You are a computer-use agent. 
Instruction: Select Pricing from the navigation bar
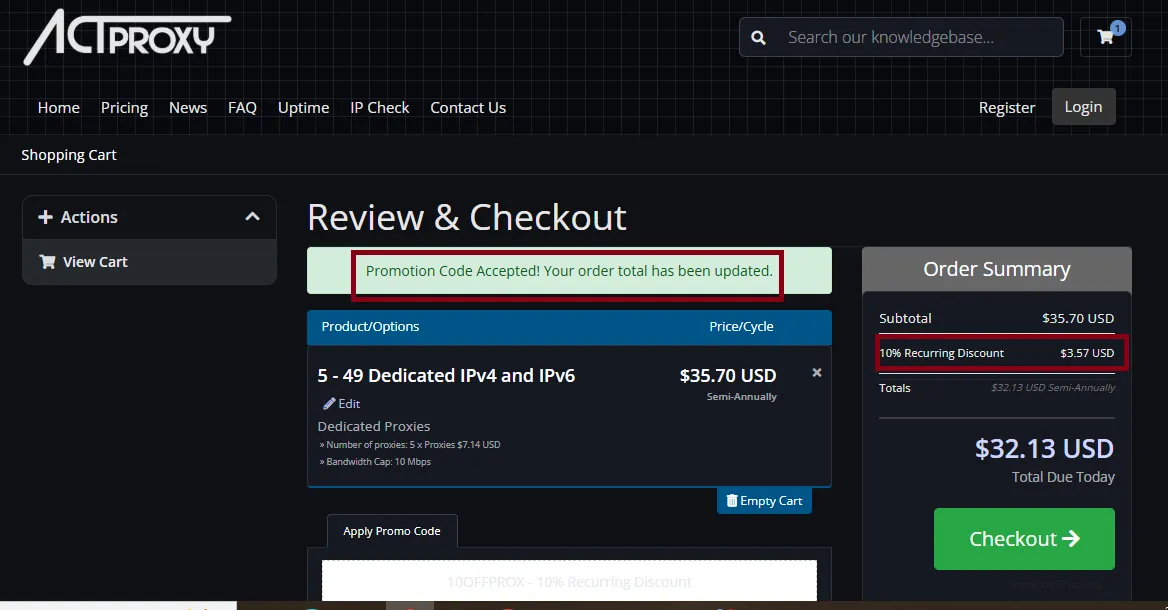[124, 107]
